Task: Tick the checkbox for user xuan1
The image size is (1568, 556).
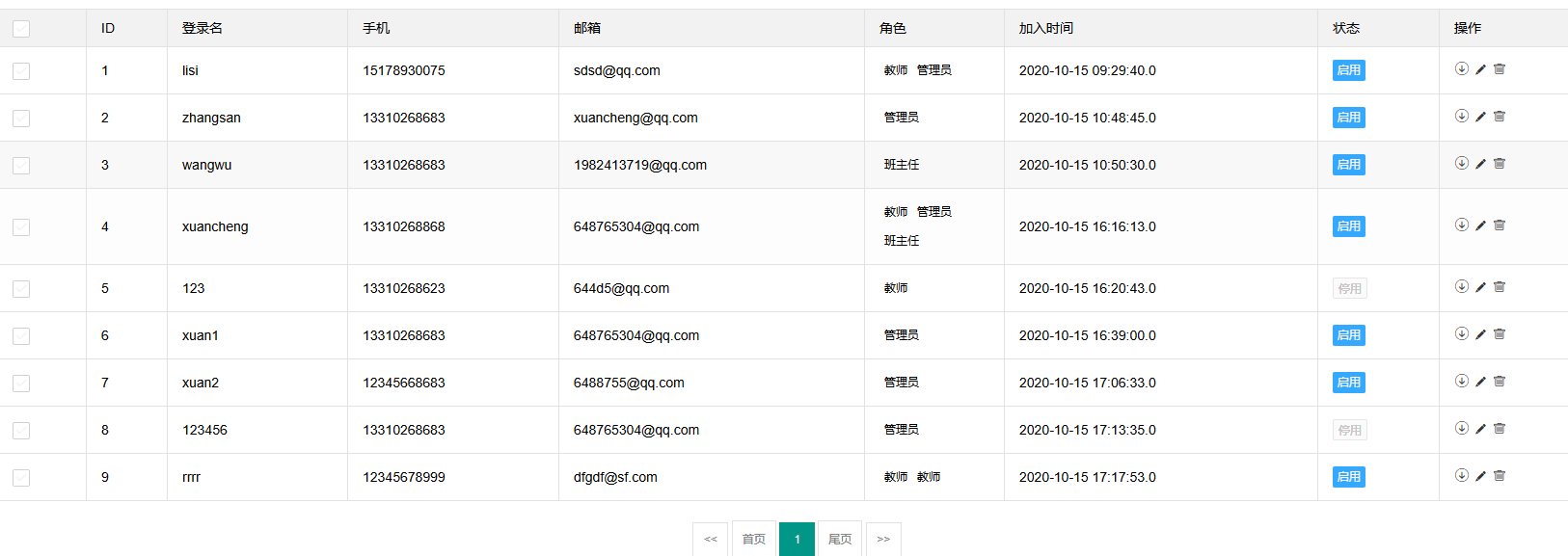Action: [21, 336]
